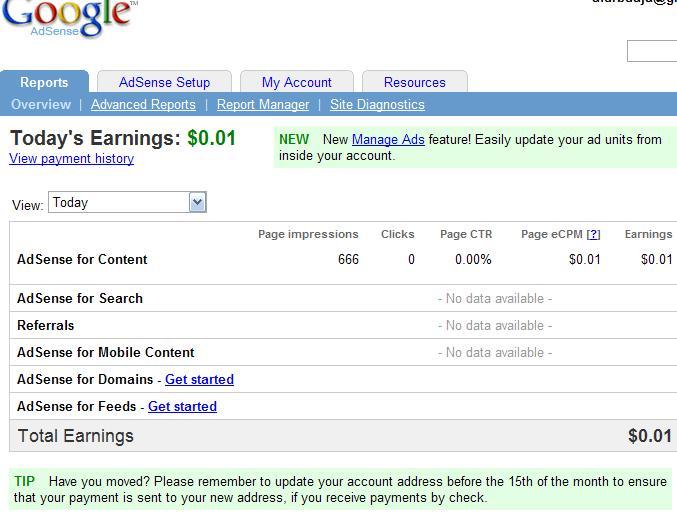Click the 0.00% Page CTR value

coord(473,259)
